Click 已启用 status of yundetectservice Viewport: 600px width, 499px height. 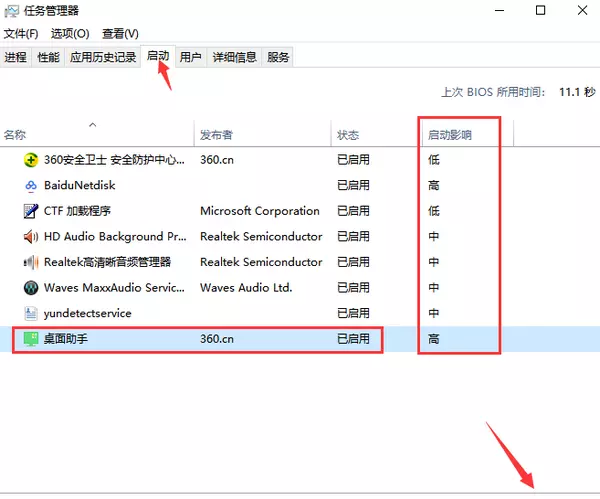353,313
